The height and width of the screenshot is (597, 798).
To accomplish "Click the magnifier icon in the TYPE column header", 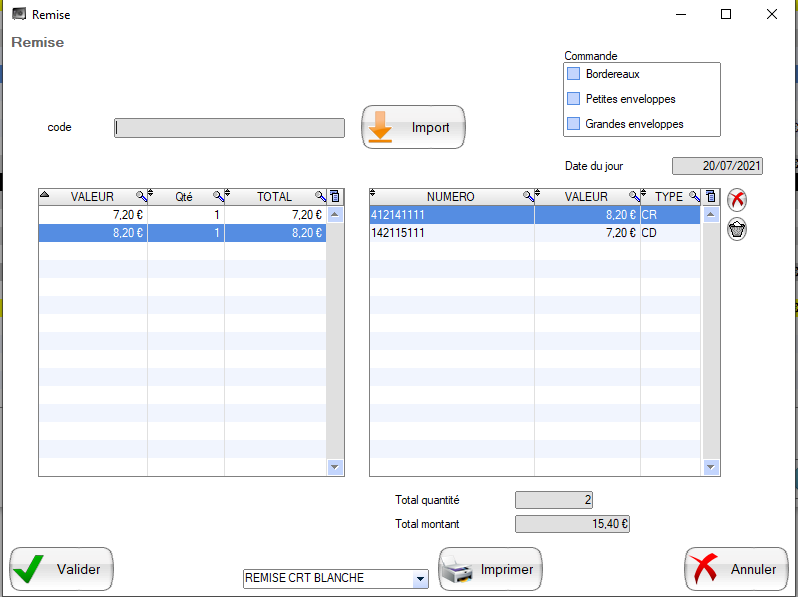I will click(x=692, y=197).
